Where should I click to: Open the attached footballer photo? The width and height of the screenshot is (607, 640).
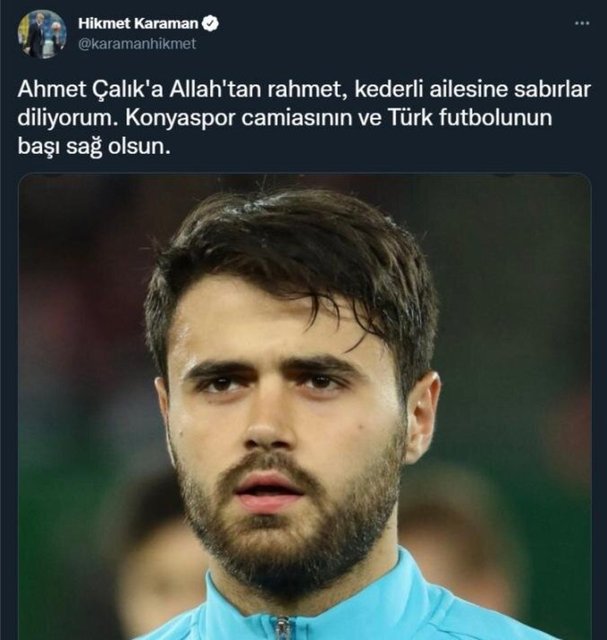(x=305, y=407)
